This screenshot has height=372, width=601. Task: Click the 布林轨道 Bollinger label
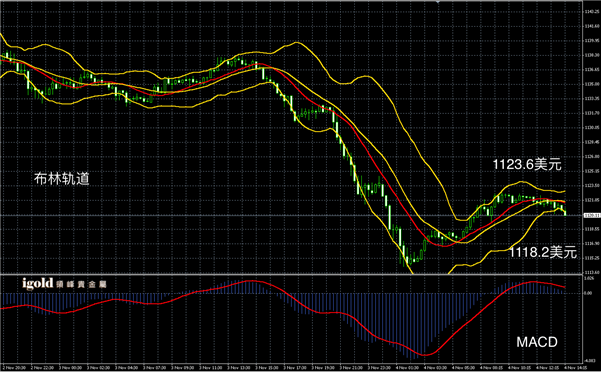pos(61,179)
